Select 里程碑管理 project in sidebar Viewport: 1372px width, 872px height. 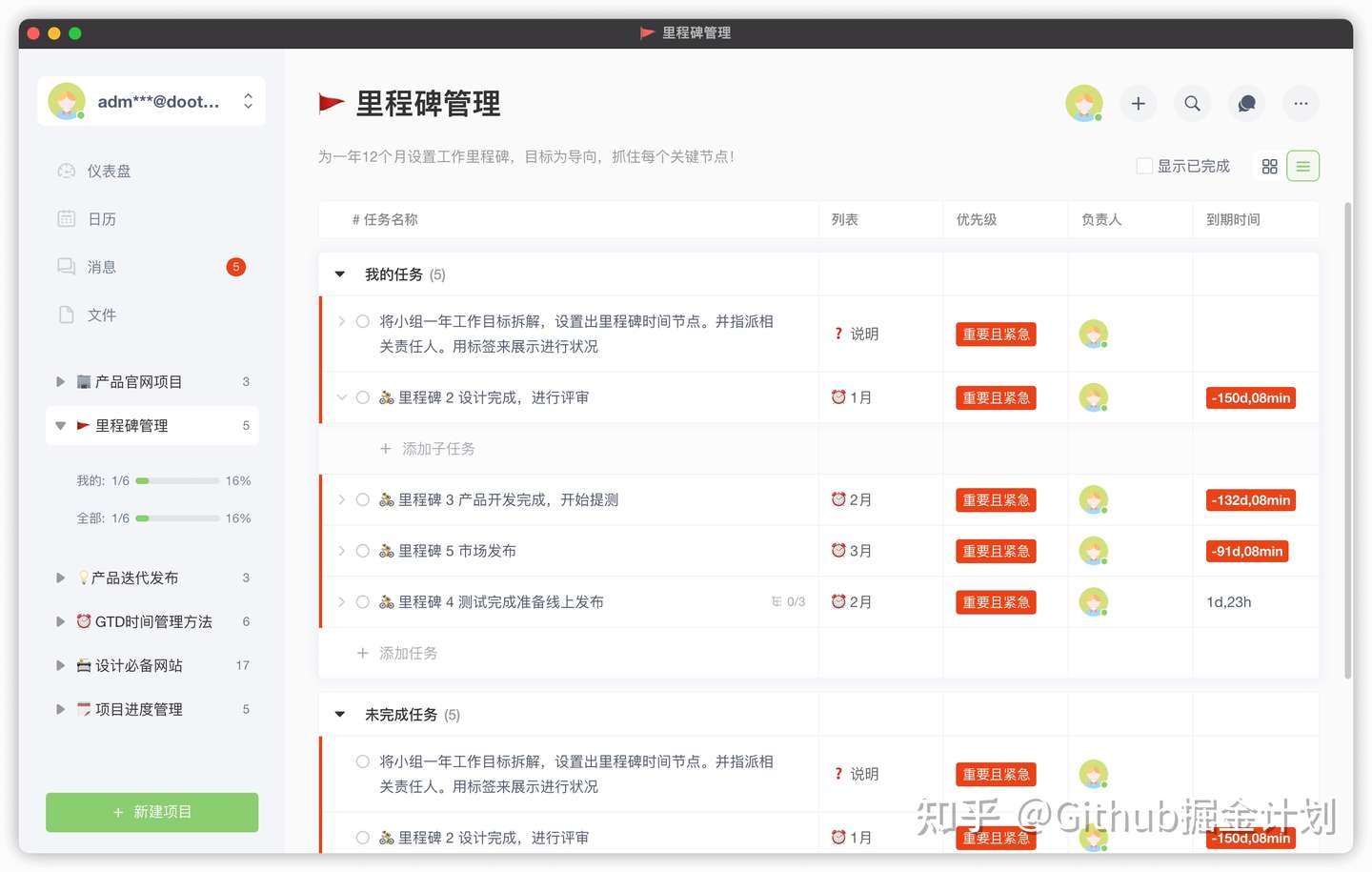pyautogui.click(x=151, y=426)
